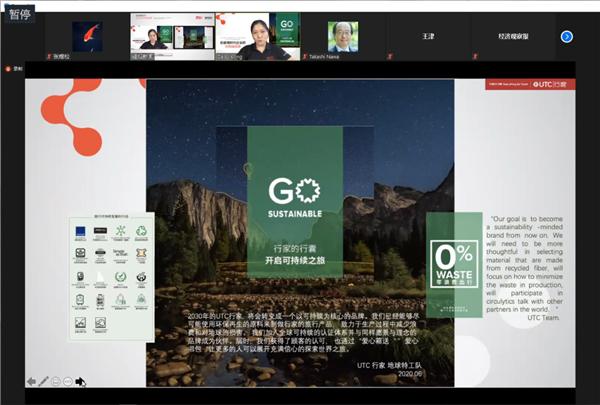Click the 0% WASTE green badge
This screenshot has width=600, height=405.
click(454, 265)
